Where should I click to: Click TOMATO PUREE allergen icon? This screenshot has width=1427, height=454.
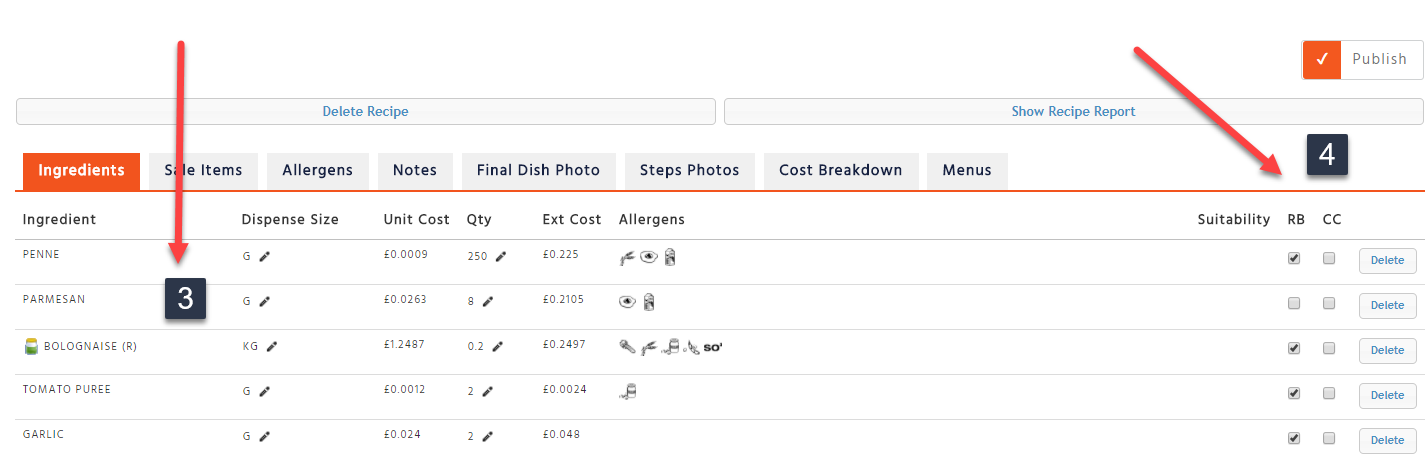[x=629, y=391]
